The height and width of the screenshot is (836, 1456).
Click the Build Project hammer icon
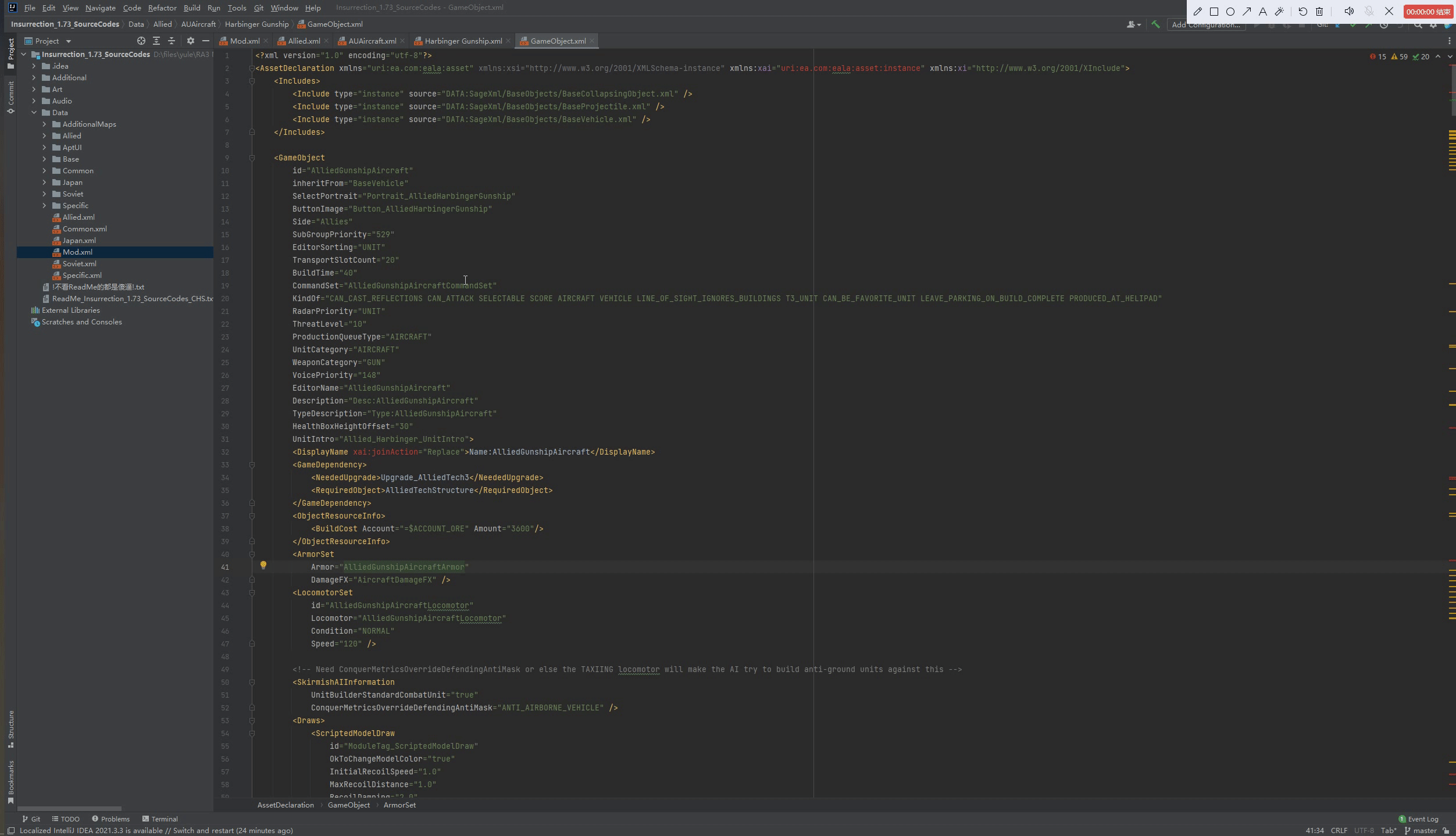click(x=1155, y=24)
